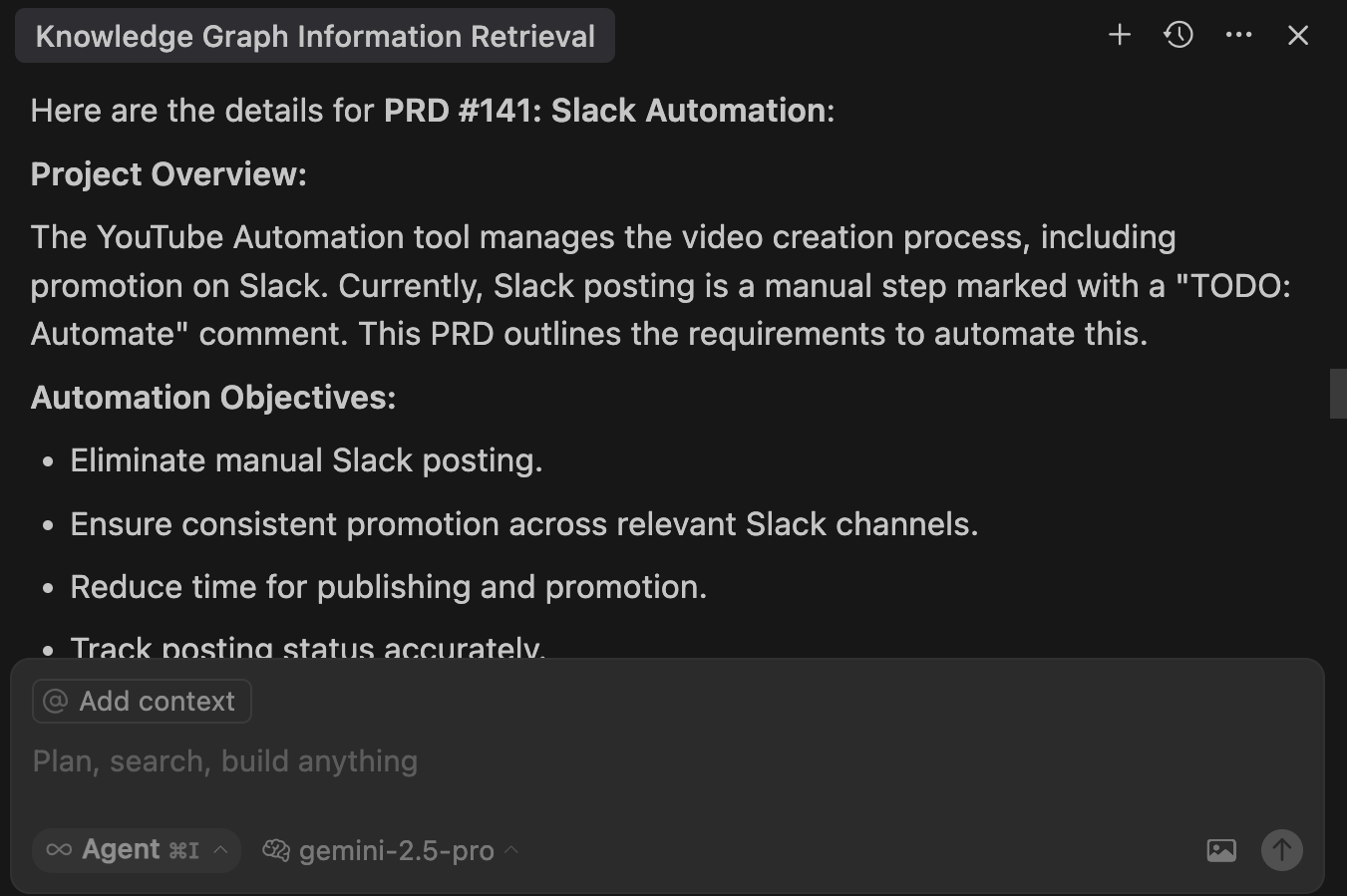1347x896 pixels.
Task: Click the @ symbol in Add context
Action: pos(56,702)
